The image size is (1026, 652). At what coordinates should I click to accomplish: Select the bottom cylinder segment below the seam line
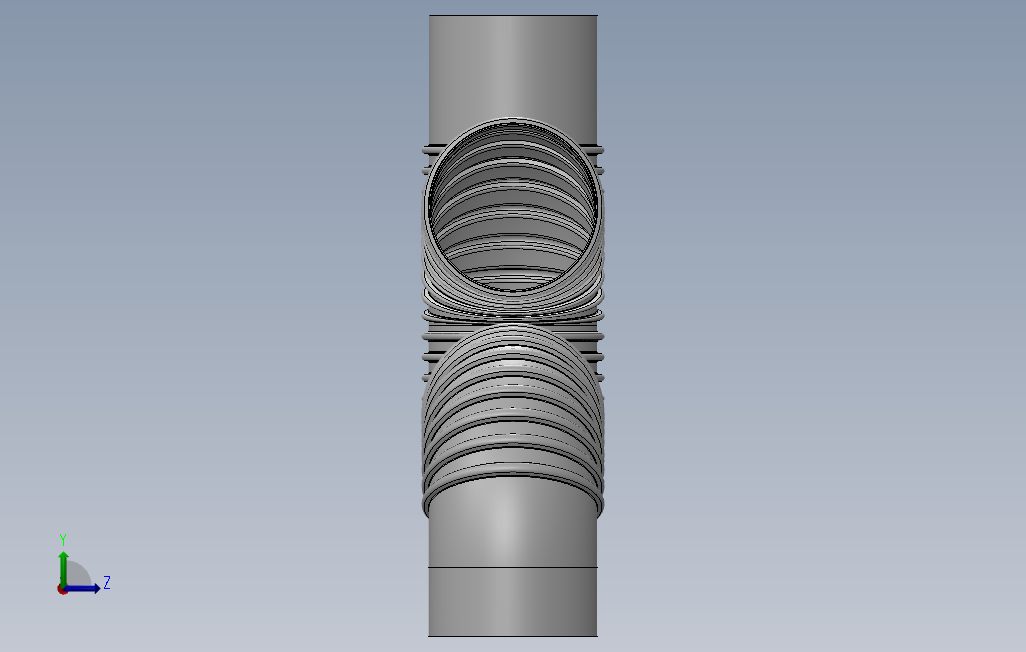tap(513, 602)
